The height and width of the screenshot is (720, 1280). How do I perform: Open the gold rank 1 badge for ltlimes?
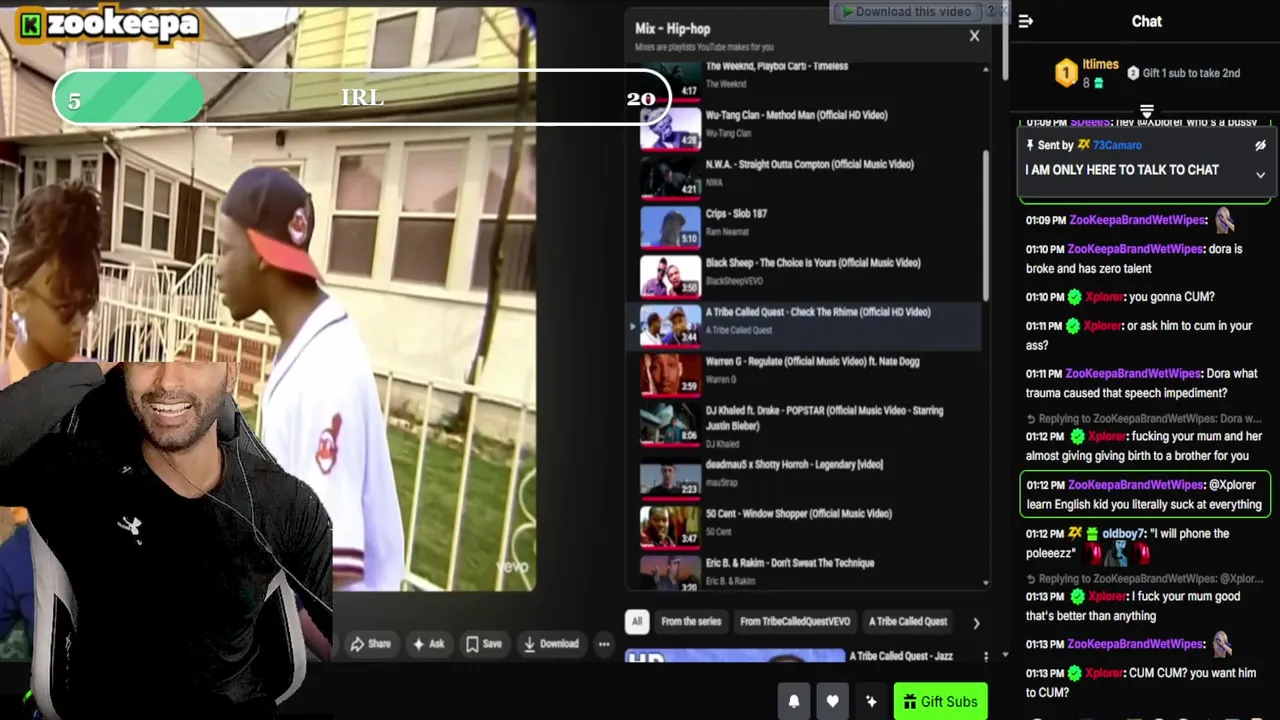point(1066,73)
